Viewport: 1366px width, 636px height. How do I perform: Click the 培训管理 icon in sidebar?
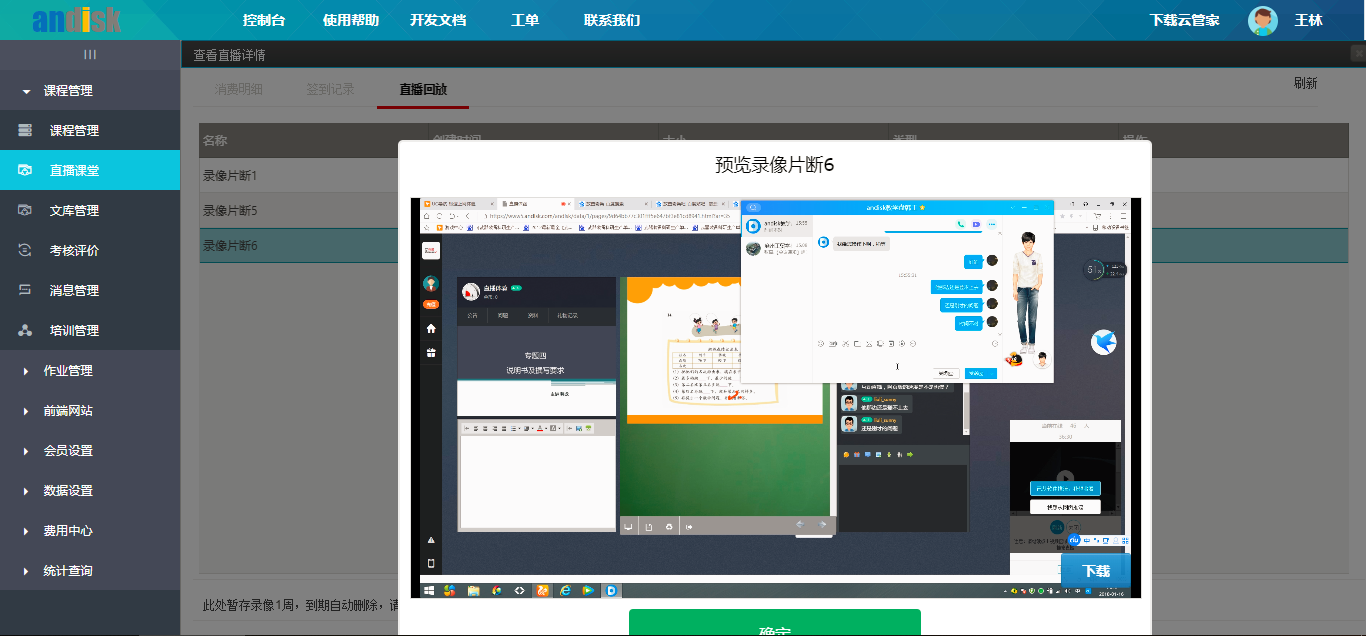26,331
